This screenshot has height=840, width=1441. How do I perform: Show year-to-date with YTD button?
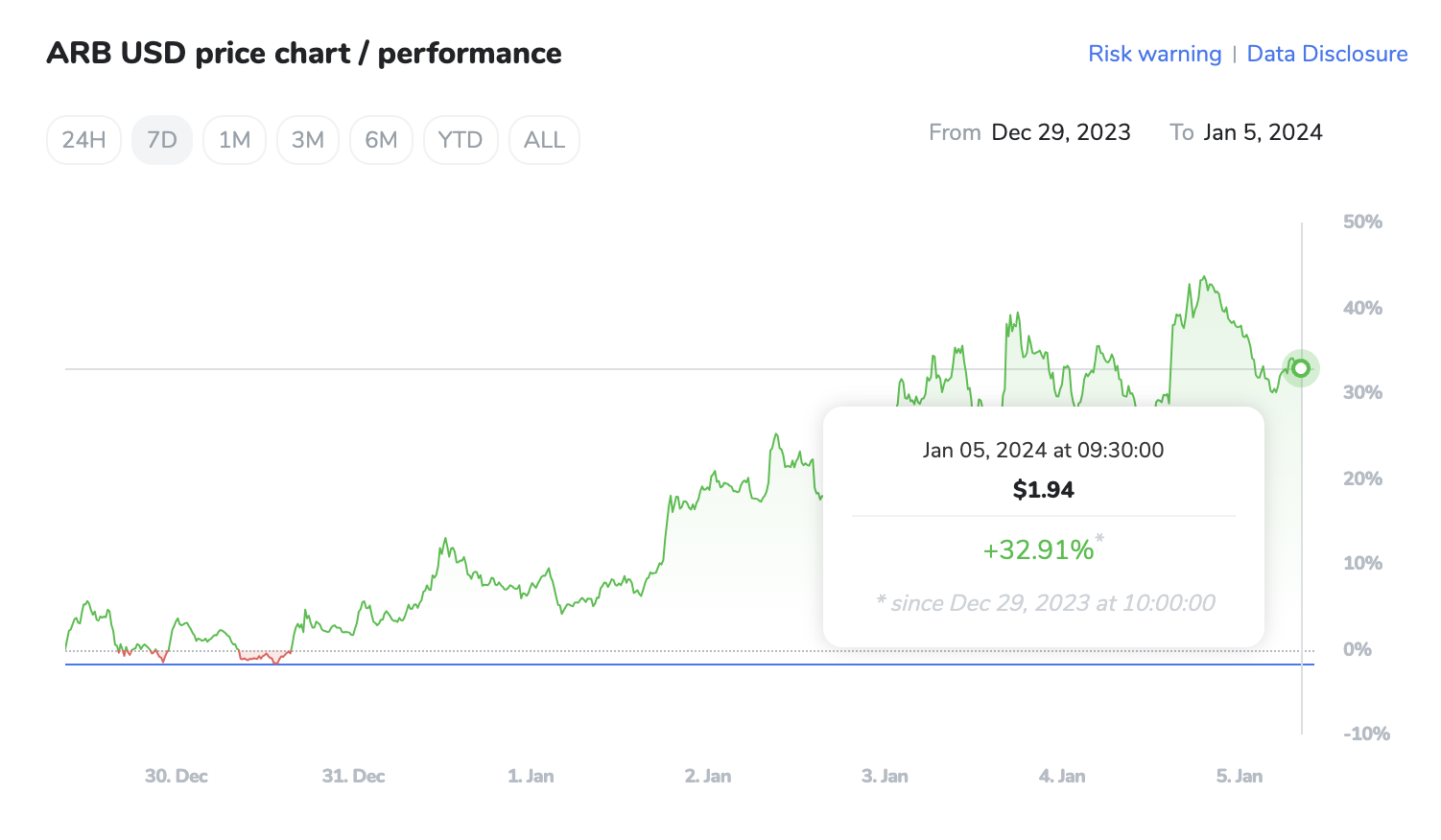point(461,140)
